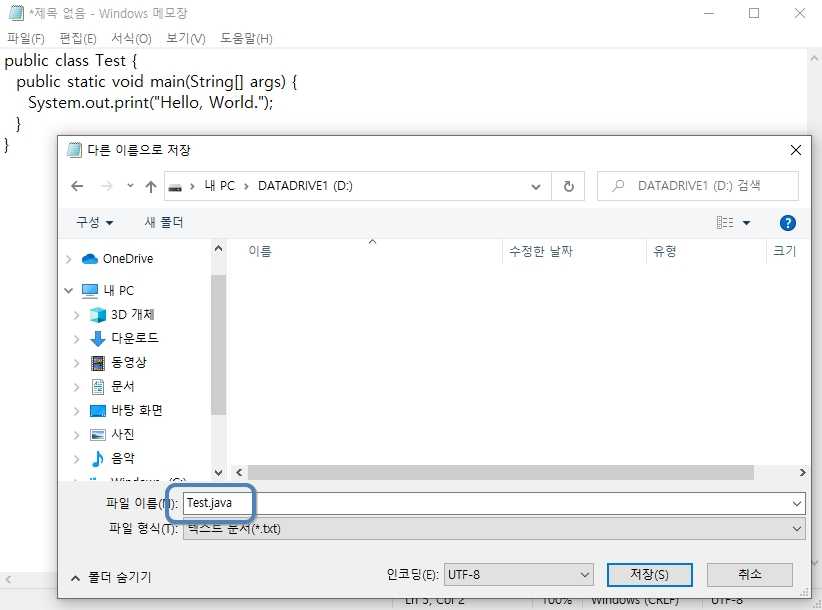Sort by 수정한 날짜 column header
The width and height of the screenshot is (822, 610).
(x=540, y=252)
